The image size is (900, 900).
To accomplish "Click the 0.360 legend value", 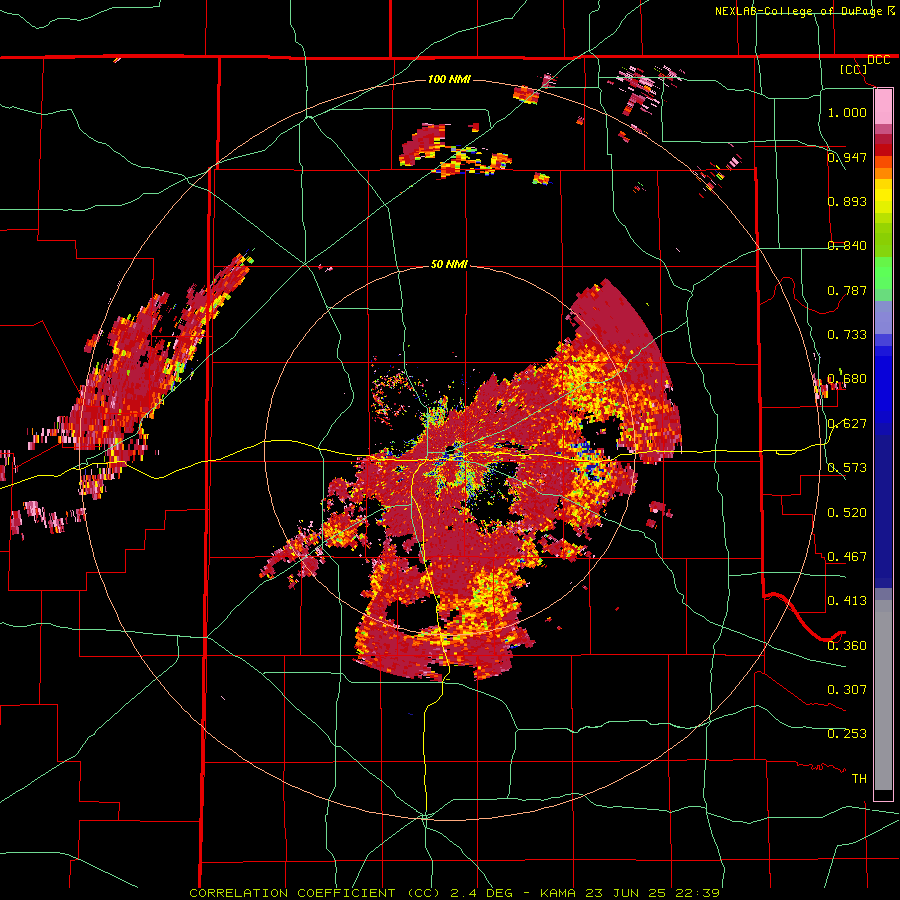I will [847, 645].
